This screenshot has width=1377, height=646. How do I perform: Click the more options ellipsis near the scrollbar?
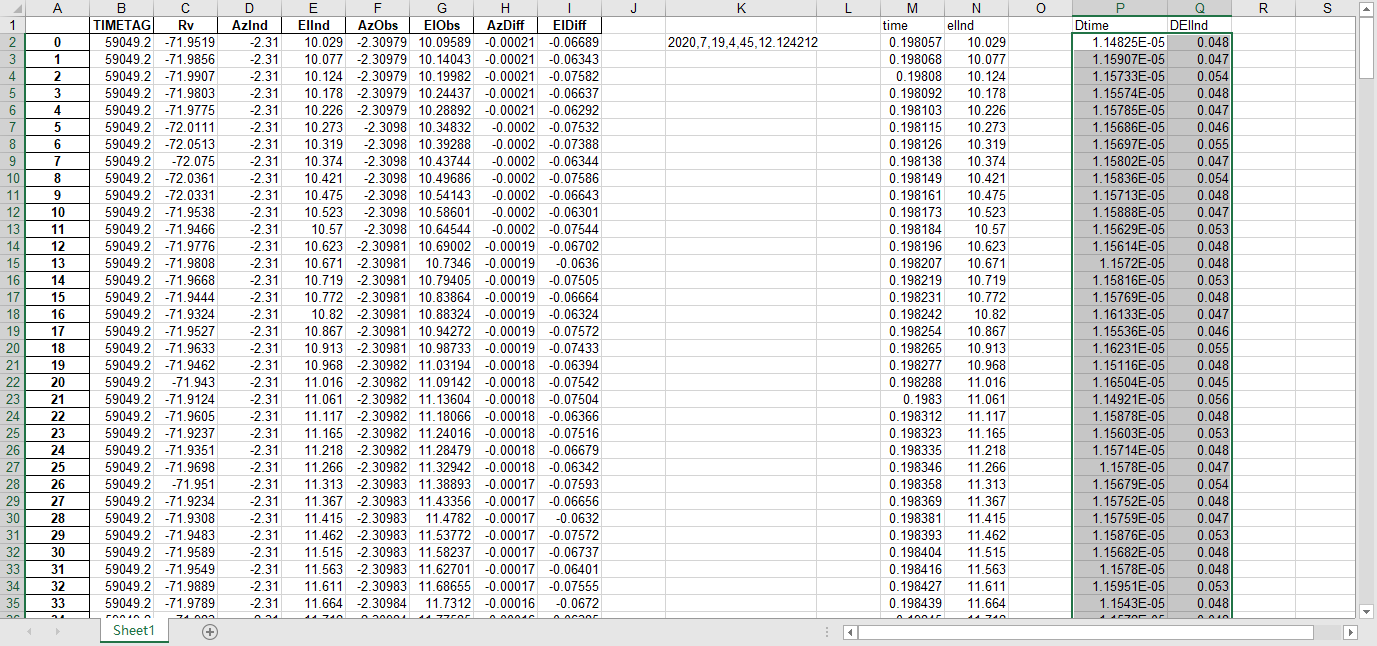point(825,631)
